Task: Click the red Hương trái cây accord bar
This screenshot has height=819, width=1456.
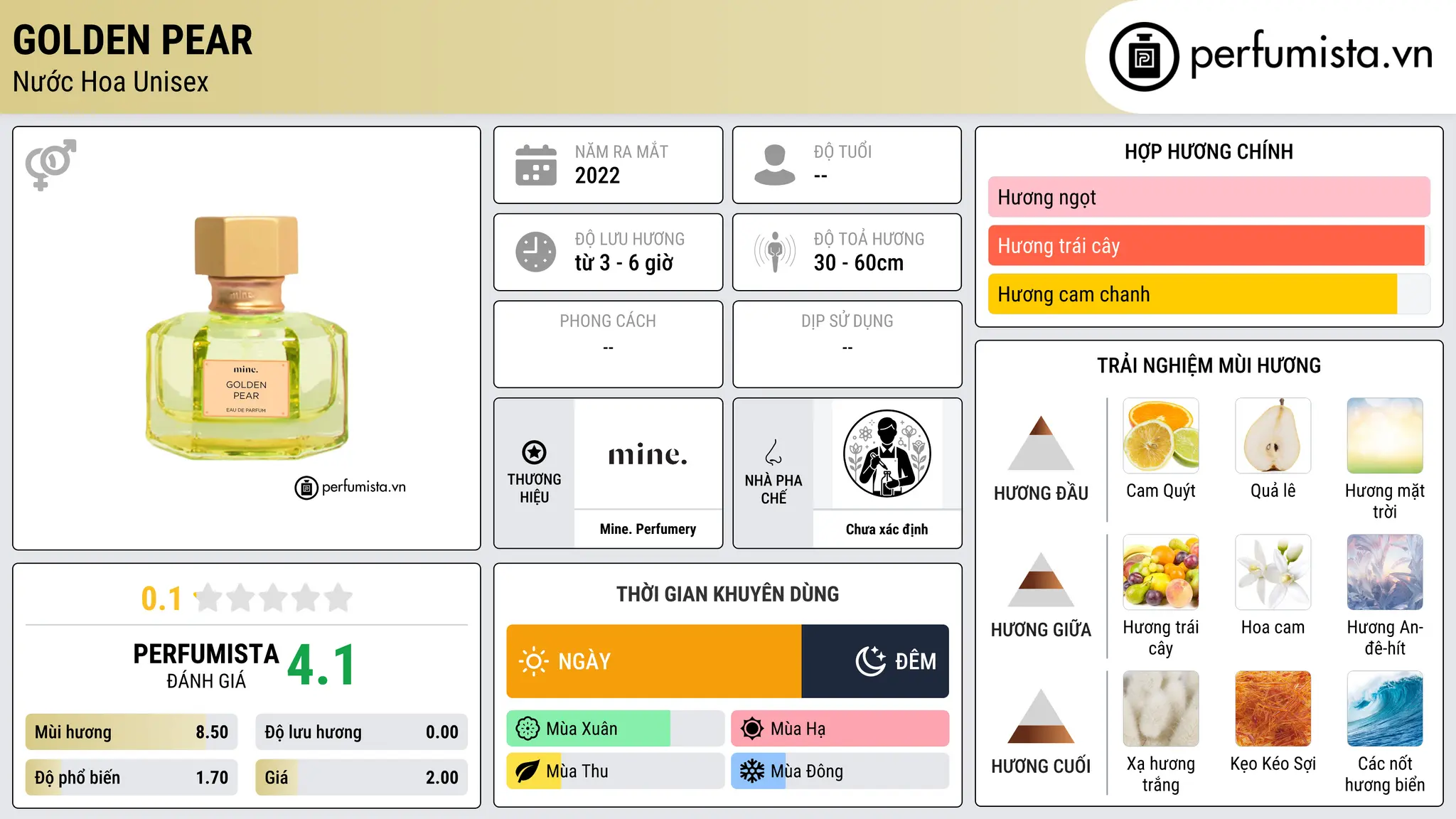Action: point(1209,245)
